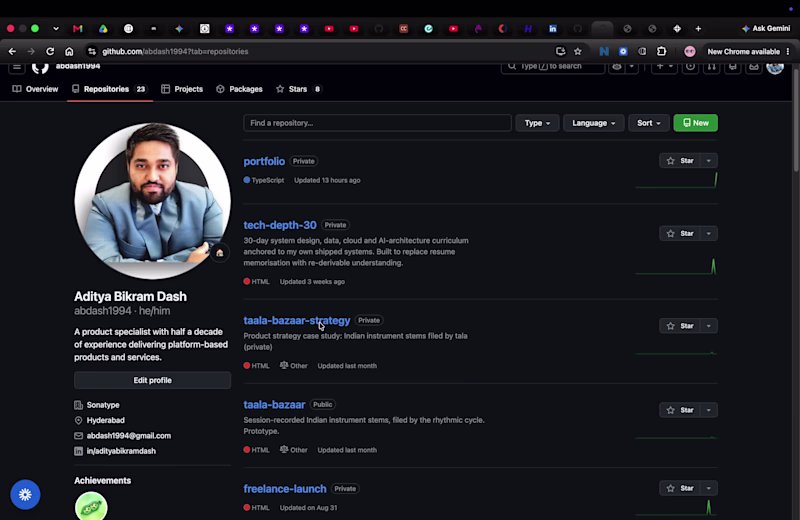Click the github.com address bar
800x520 pixels.
321,52
